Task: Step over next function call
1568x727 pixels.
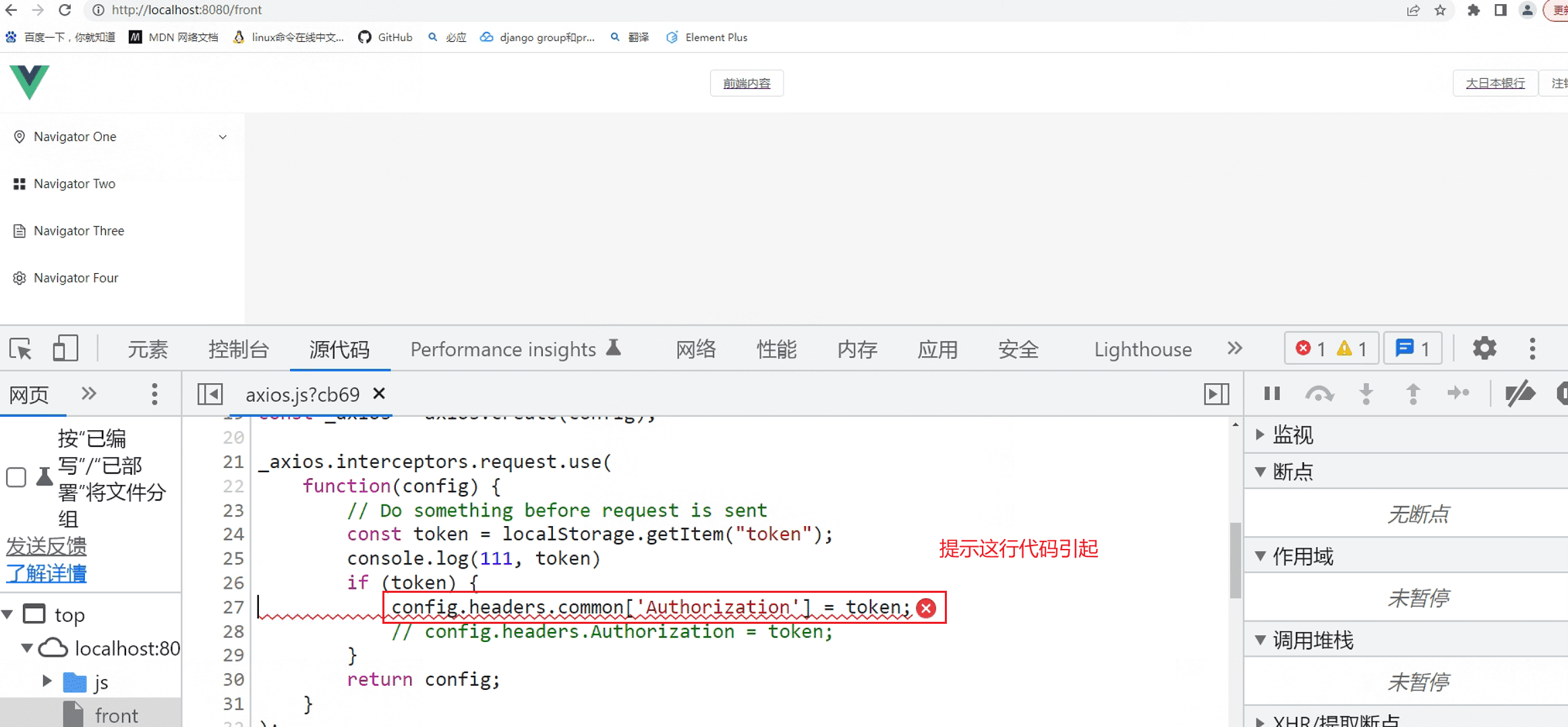Action: point(1319,393)
